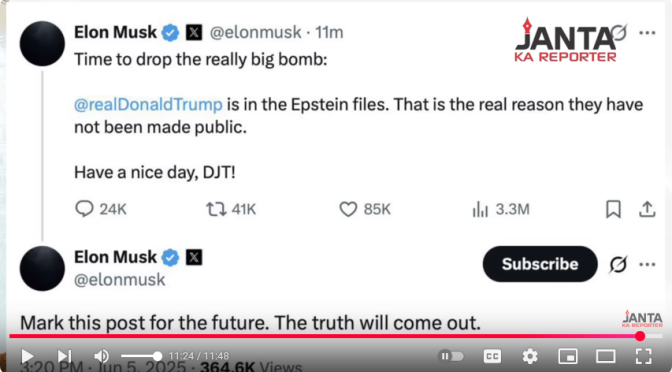Like the tweet with 85K likes
Viewport: 672px width, 372px height.
coord(365,209)
